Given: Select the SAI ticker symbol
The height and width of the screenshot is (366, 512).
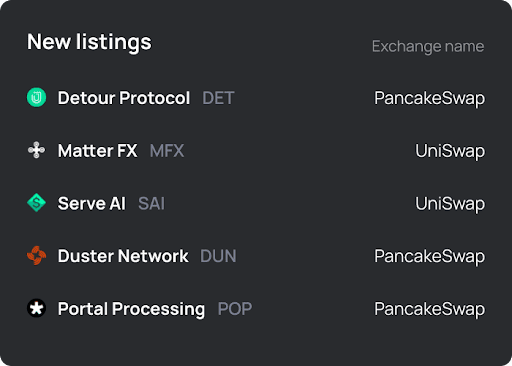Looking at the screenshot, I should [x=151, y=203].
